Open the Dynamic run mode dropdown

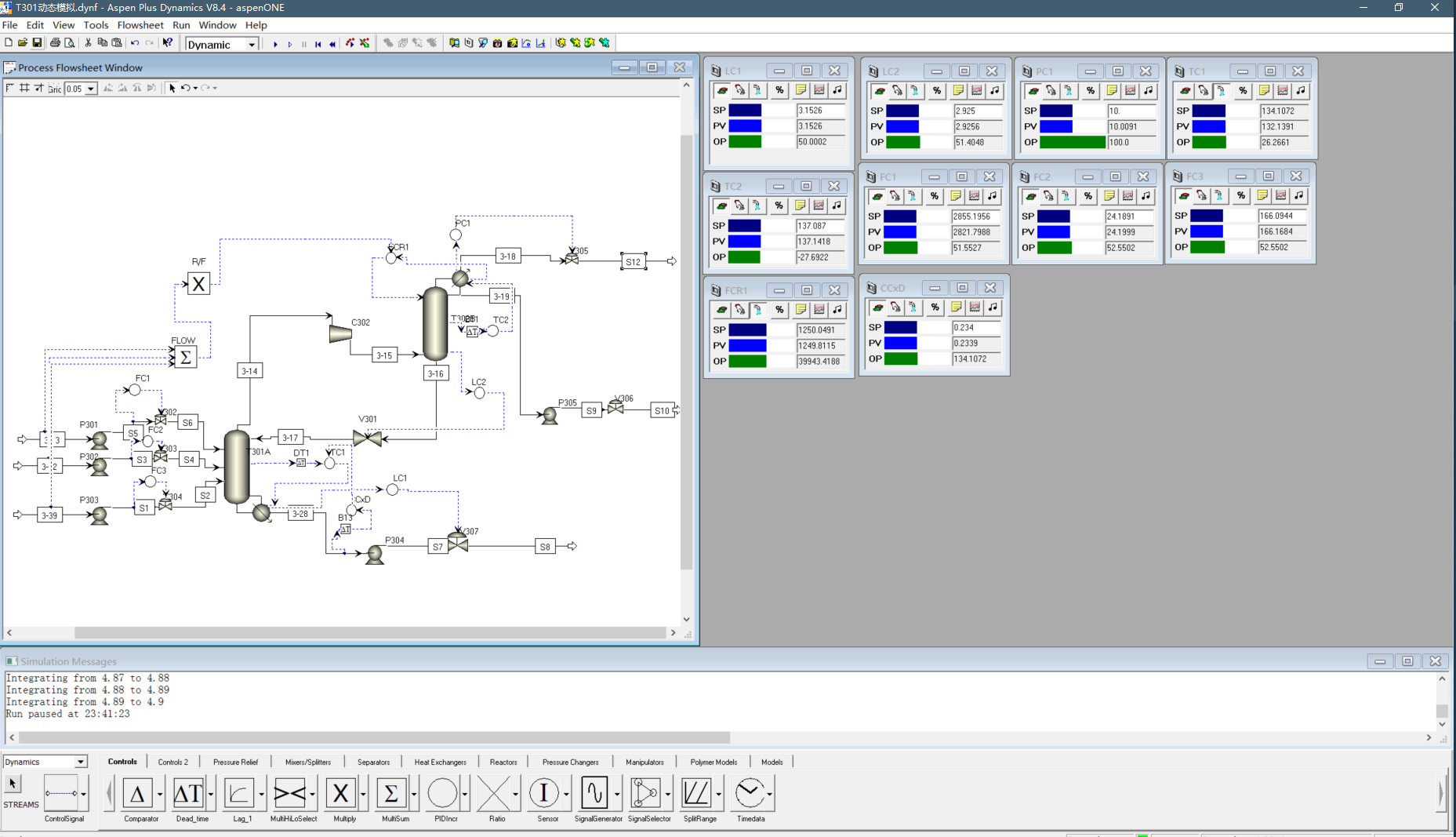click(x=252, y=45)
